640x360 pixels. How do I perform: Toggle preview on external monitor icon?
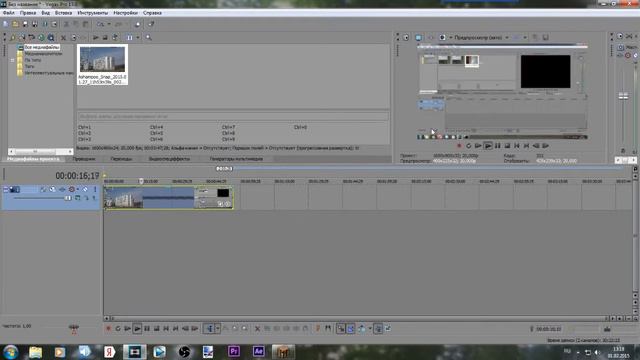pyautogui.click(x=418, y=38)
